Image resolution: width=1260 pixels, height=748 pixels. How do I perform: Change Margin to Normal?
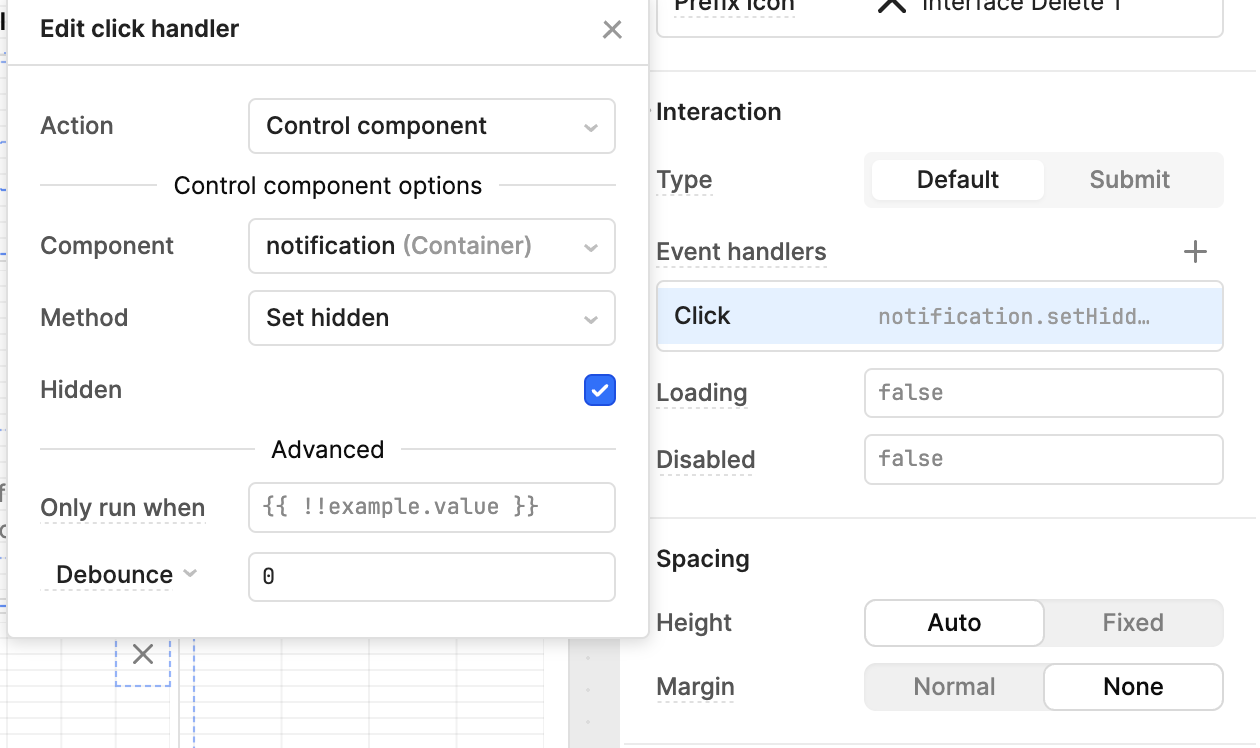(954, 687)
